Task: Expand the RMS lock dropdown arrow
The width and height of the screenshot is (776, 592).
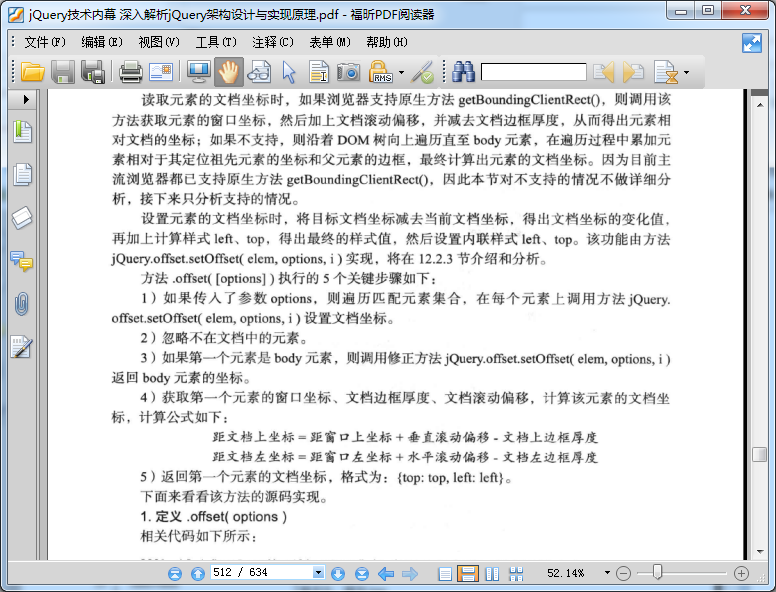Action: (401, 72)
